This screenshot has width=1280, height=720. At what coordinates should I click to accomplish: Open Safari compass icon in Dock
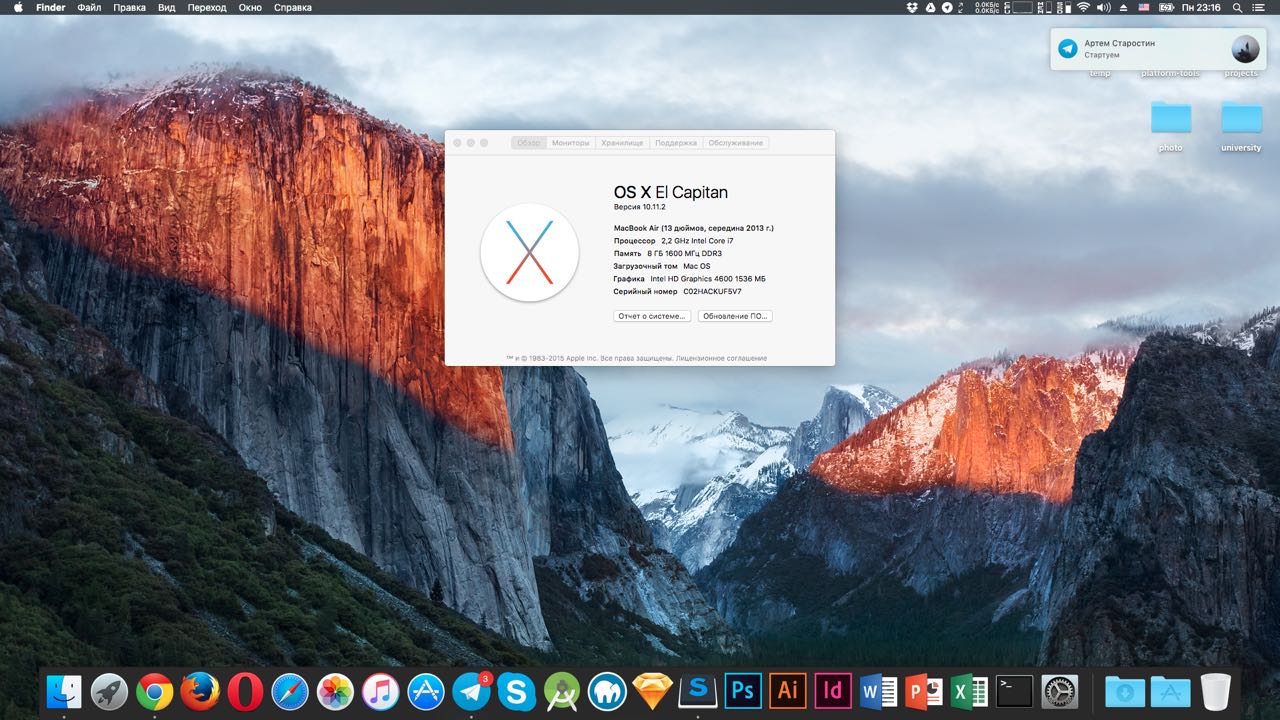pyautogui.click(x=290, y=691)
